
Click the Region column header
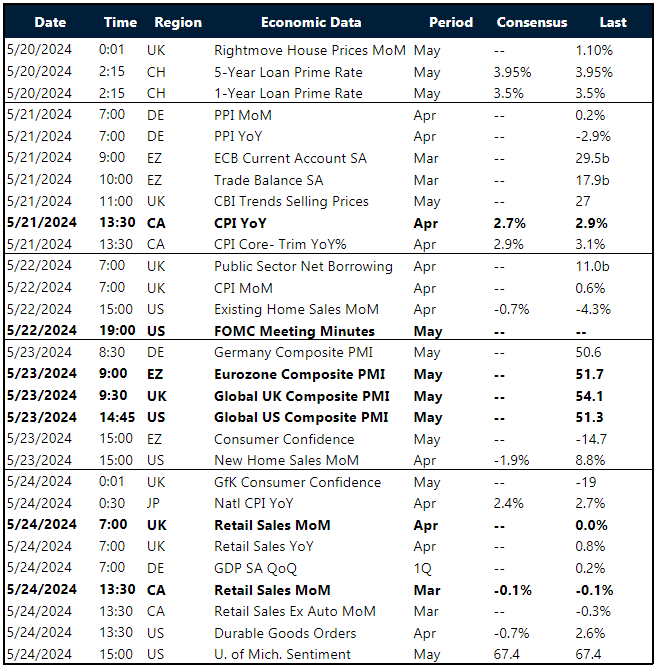click(x=178, y=22)
